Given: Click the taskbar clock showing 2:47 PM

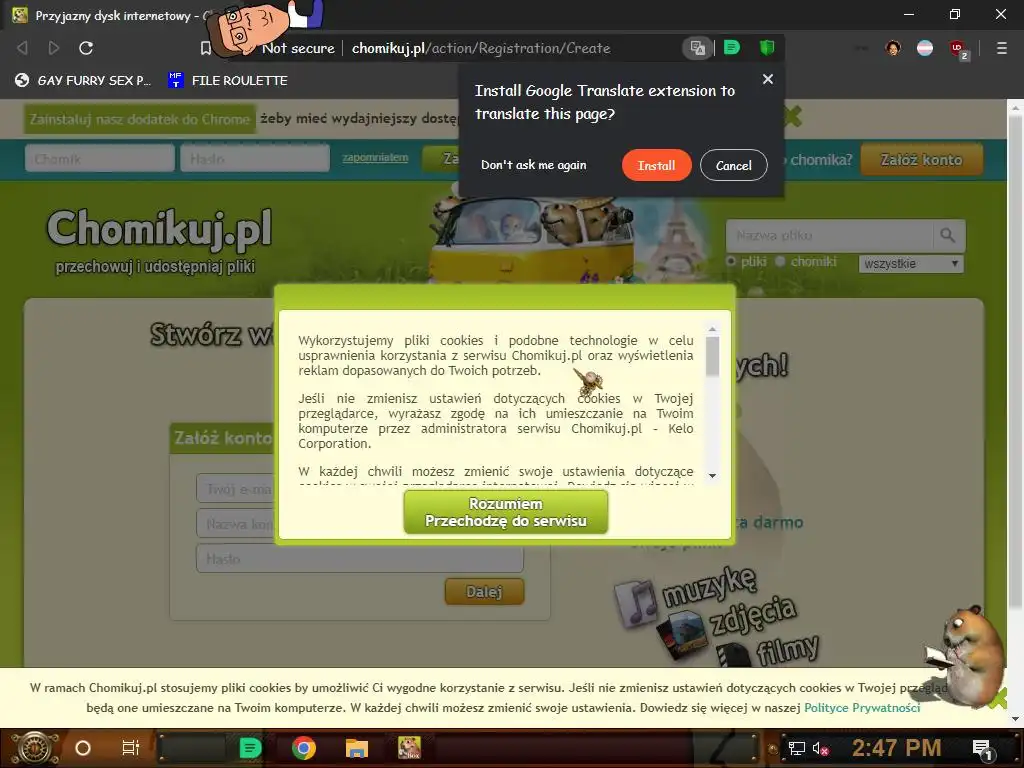Looking at the screenshot, I should coord(896,748).
